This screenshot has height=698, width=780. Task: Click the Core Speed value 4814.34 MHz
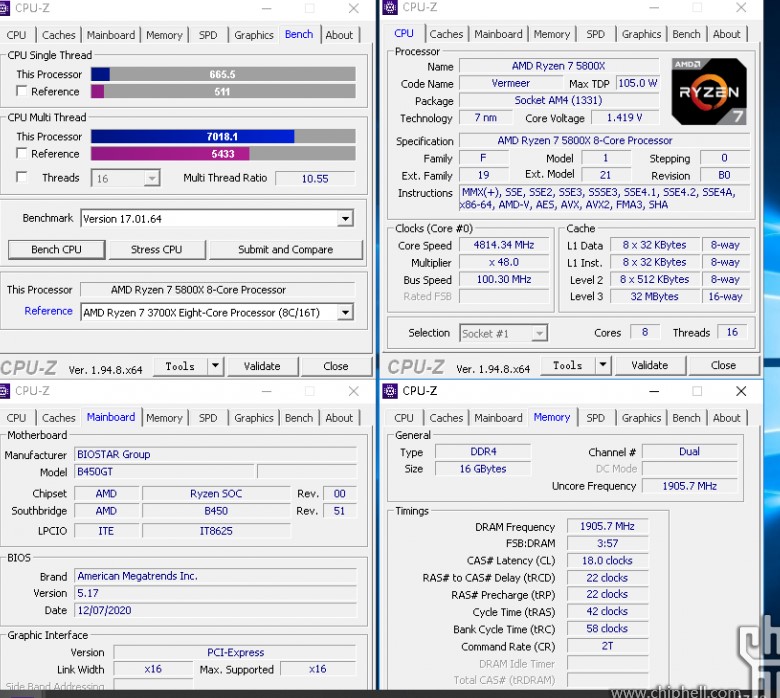[x=504, y=245]
